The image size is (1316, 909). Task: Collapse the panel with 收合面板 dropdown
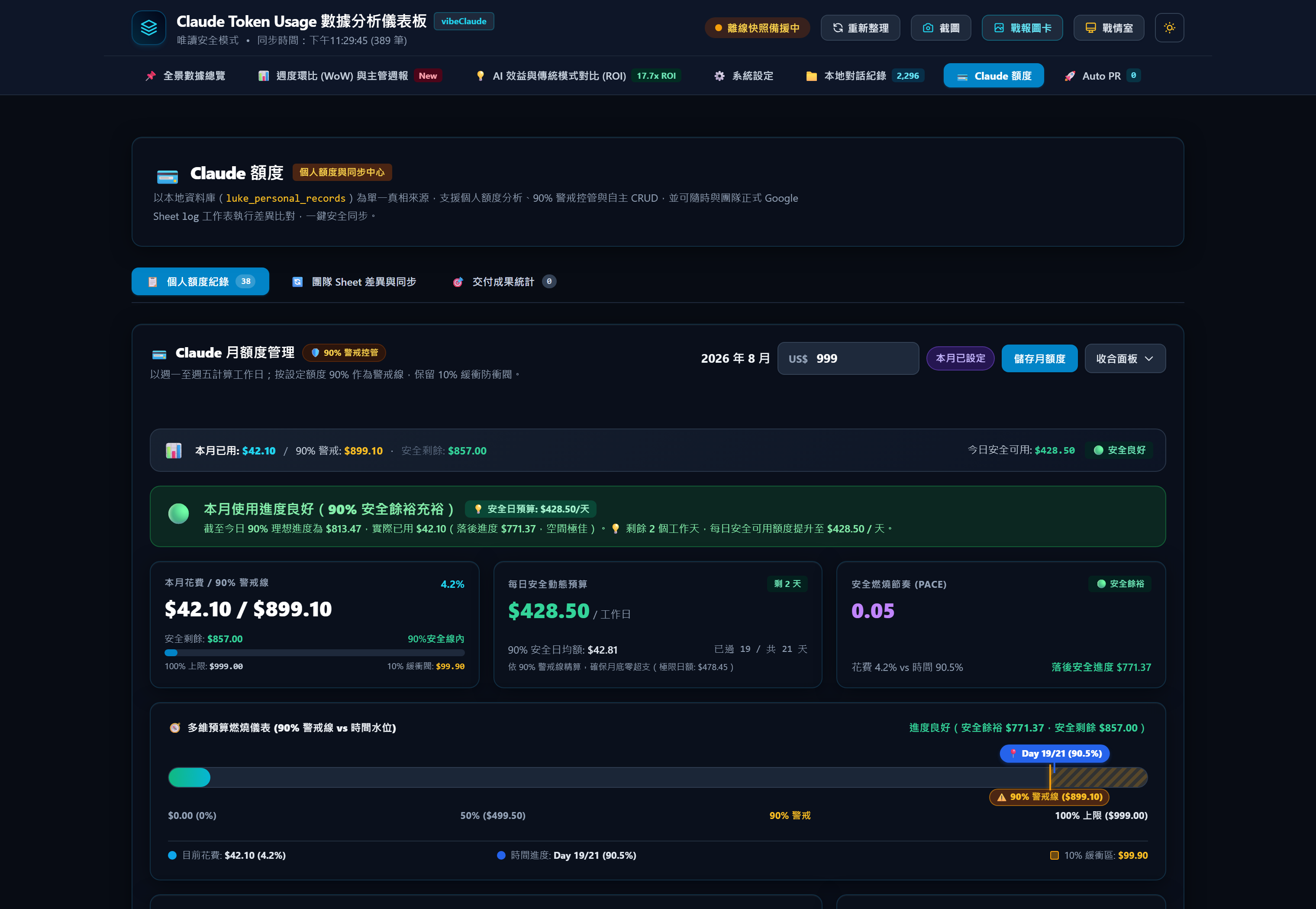1125,358
